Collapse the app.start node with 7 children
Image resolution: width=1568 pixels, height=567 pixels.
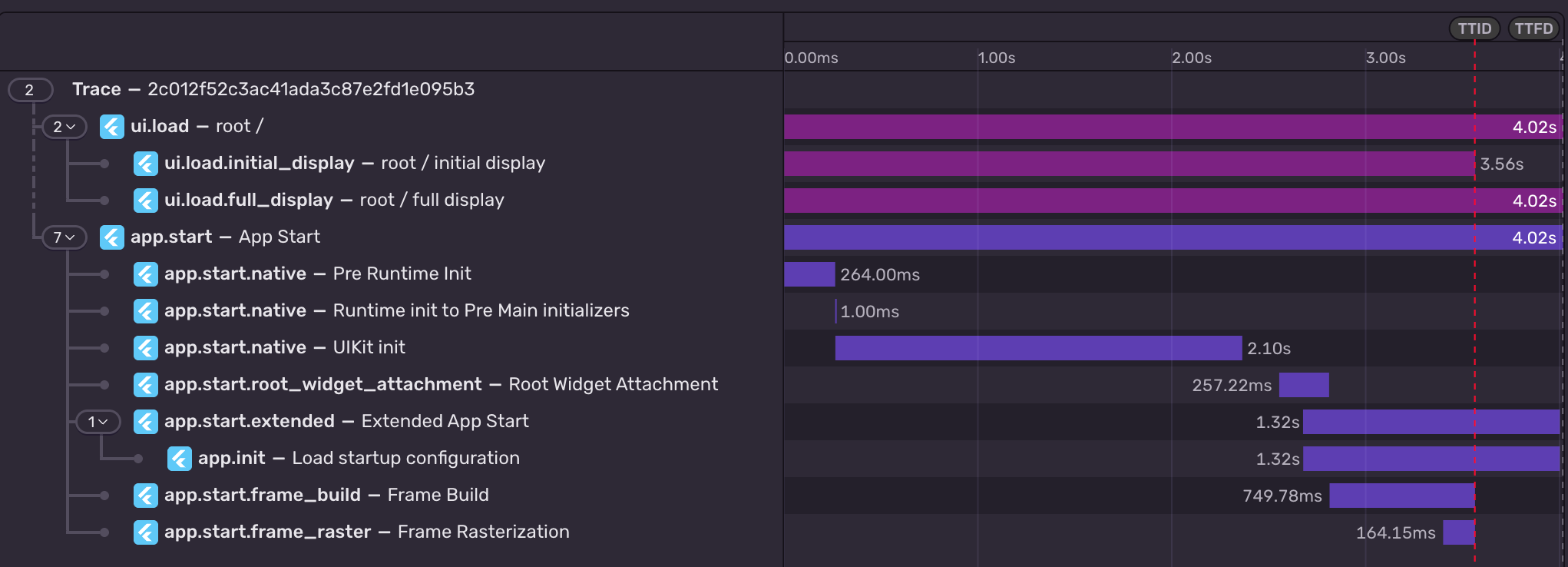[x=65, y=237]
